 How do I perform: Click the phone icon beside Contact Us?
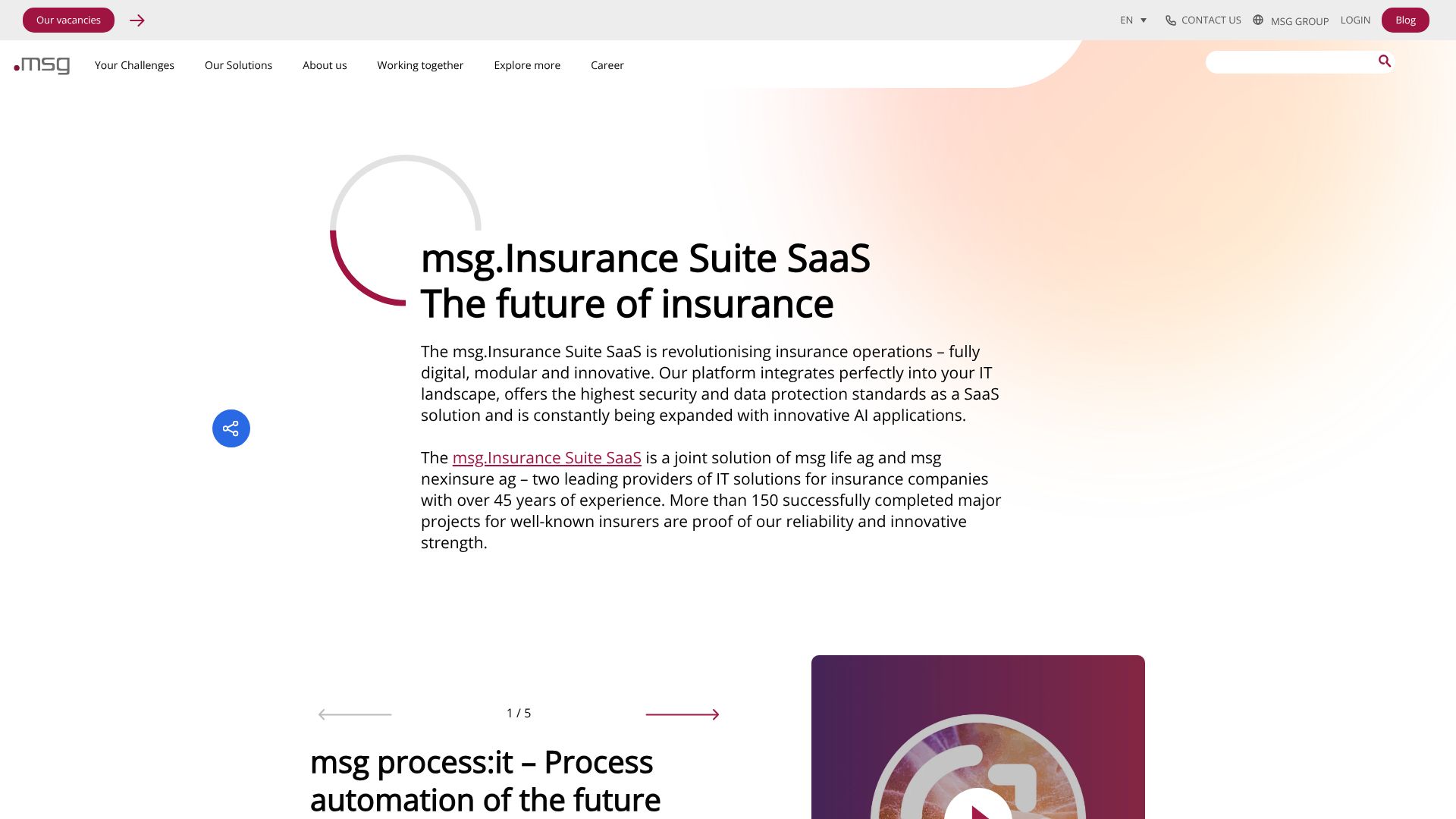pos(1171,20)
